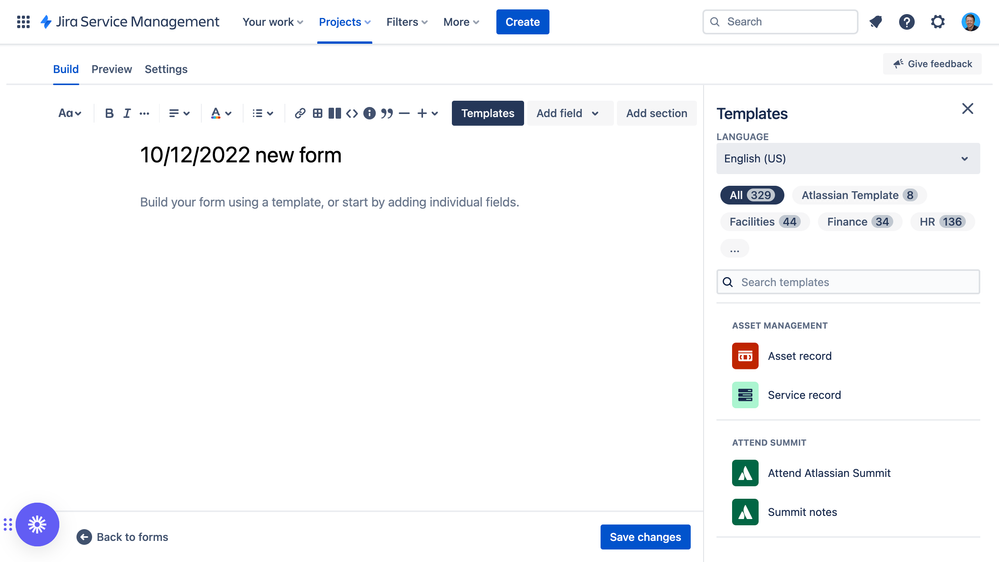Open the text alignment dropdown
Image resolution: width=999 pixels, height=562 pixels.
(179, 113)
